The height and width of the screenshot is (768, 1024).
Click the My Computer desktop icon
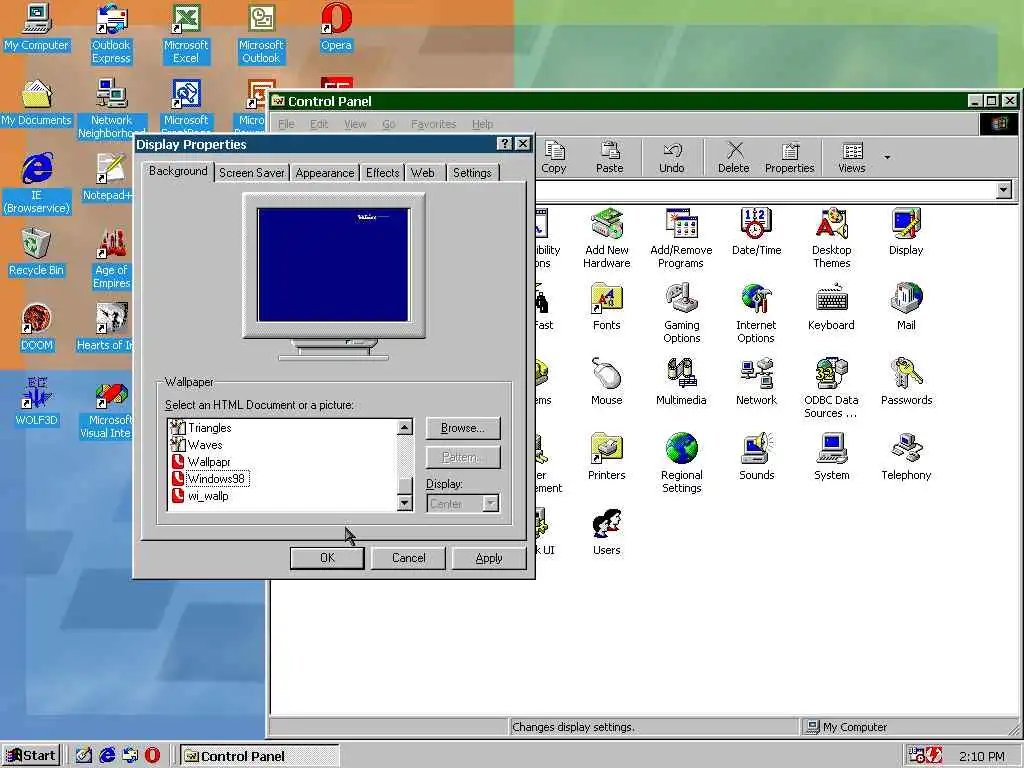37,28
